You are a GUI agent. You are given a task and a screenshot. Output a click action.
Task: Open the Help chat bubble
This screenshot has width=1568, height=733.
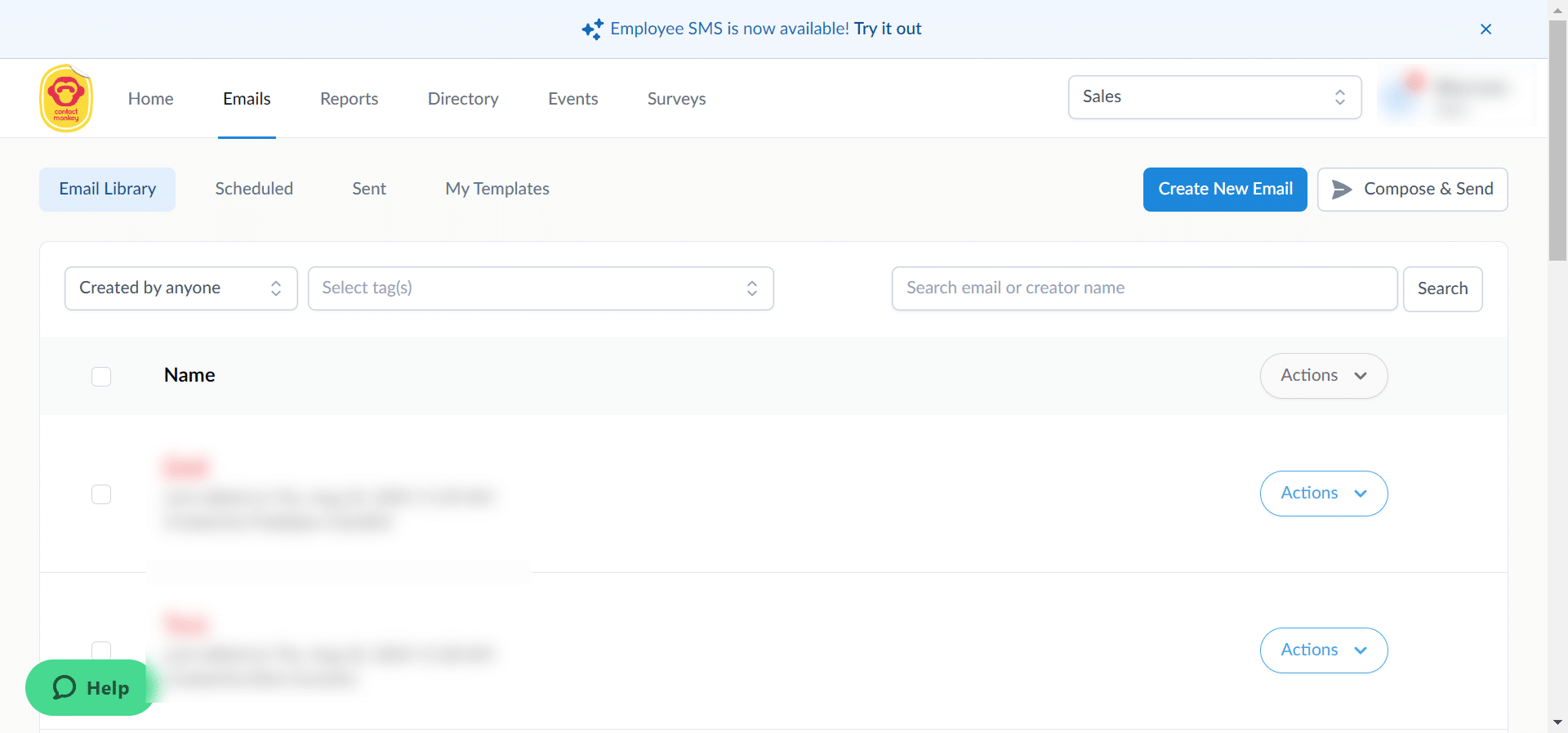click(91, 688)
